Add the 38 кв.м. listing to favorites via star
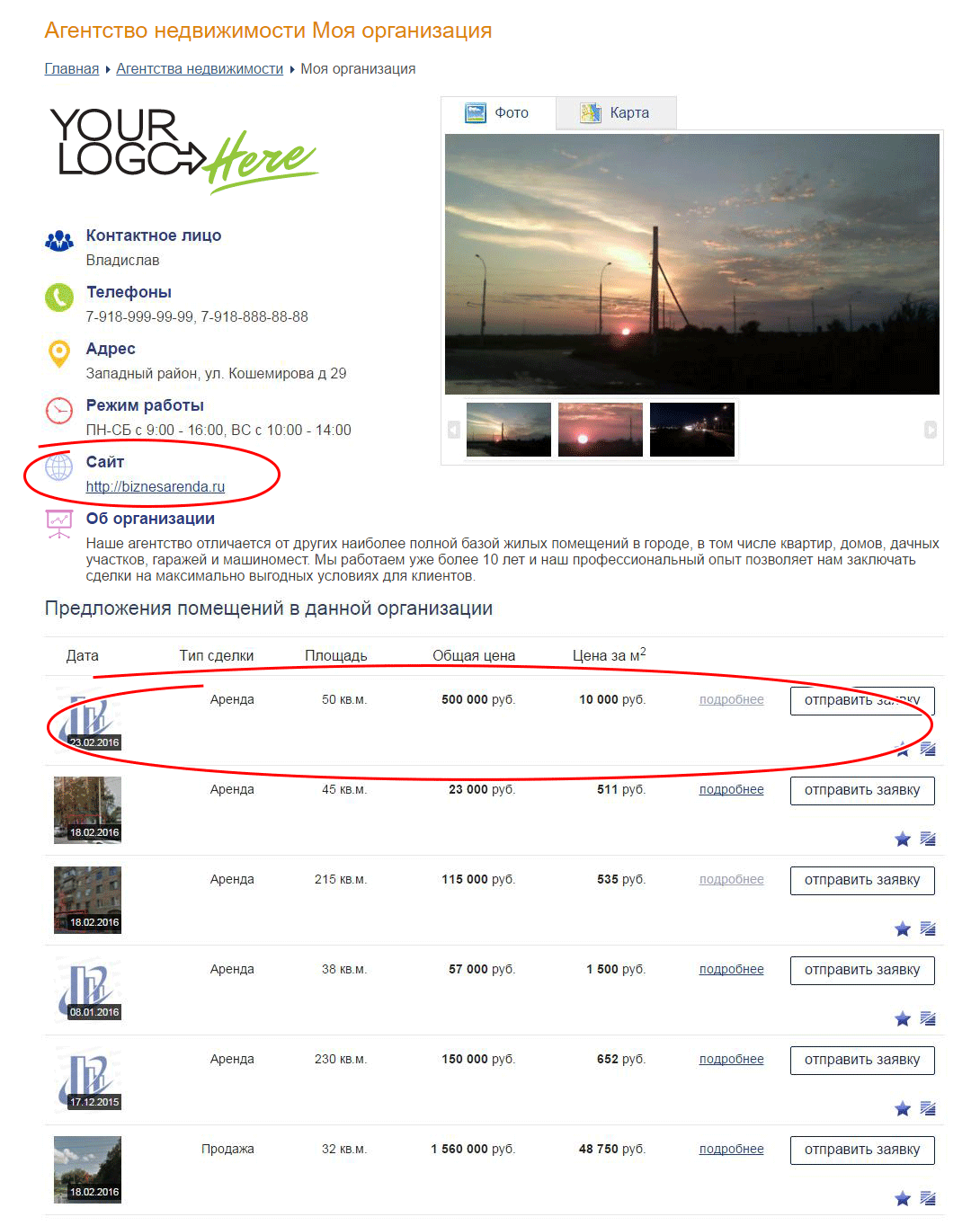 coord(903,1019)
